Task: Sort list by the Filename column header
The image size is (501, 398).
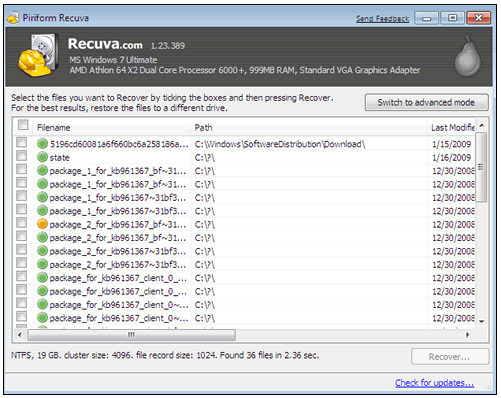Action: point(112,127)
